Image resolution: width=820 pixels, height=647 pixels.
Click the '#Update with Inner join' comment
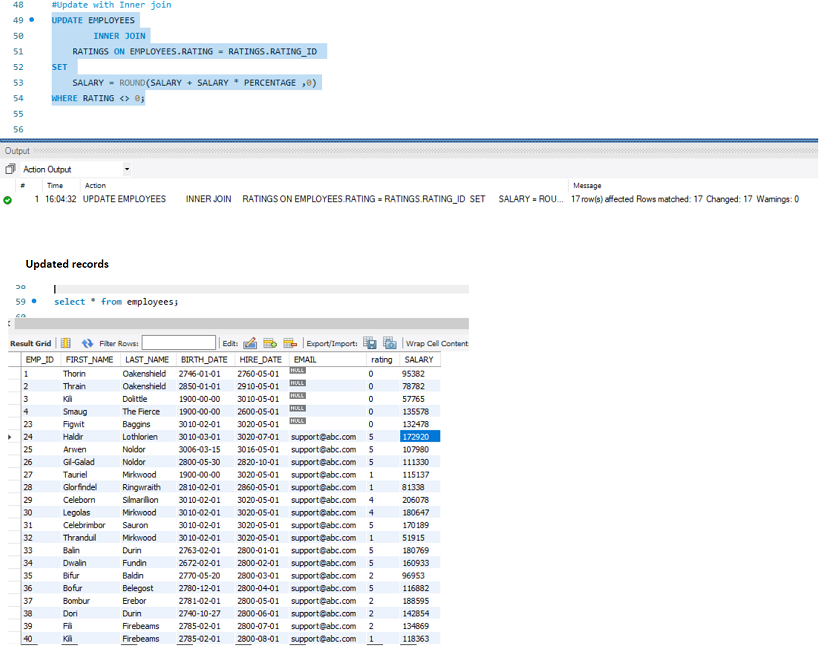coord(111,5)
